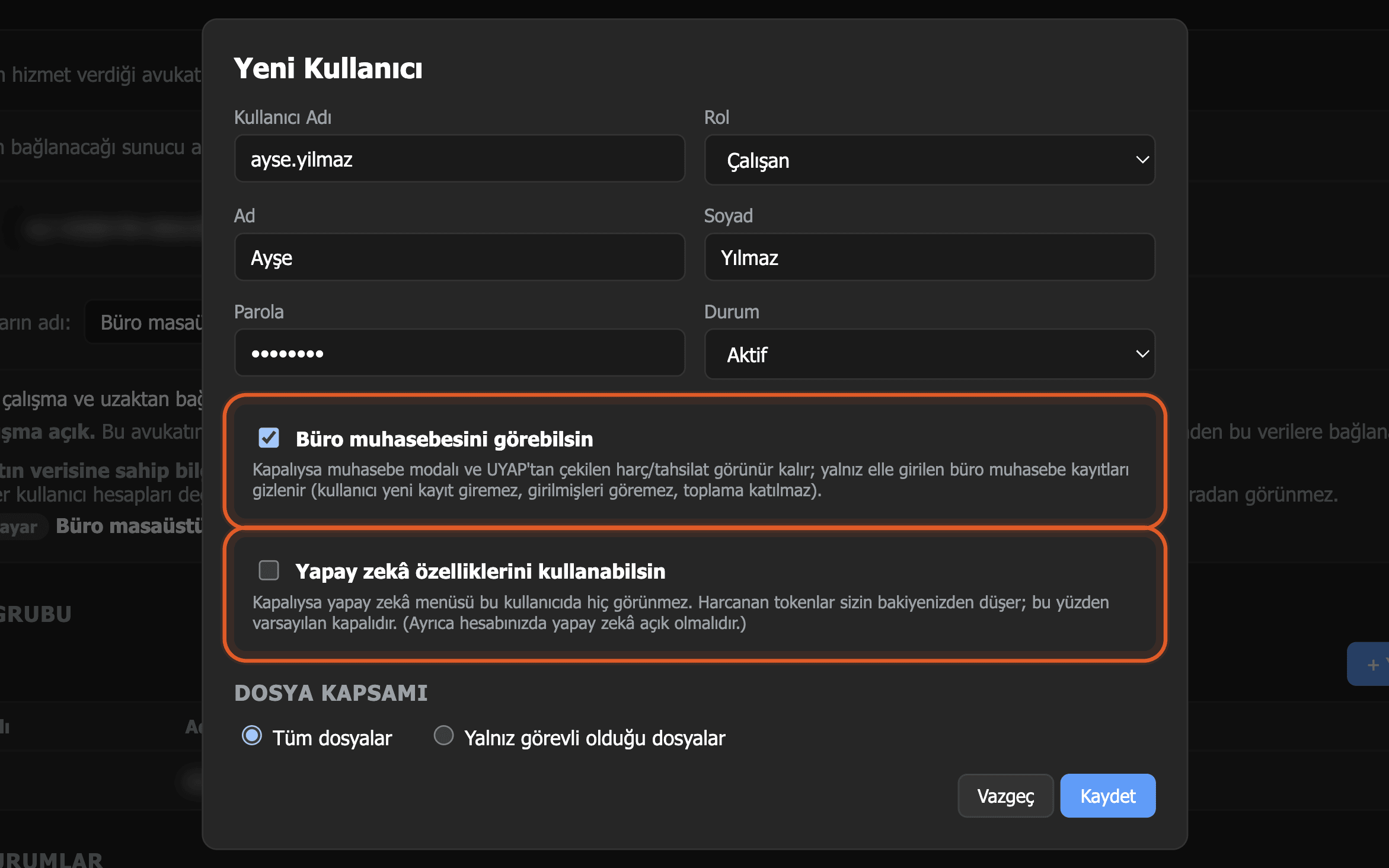Click the description starting Kapalıysa yapay zekâ menüsü
This screenshot has width=1389, height=868.
pyautogui.click(x=681, y=613)
